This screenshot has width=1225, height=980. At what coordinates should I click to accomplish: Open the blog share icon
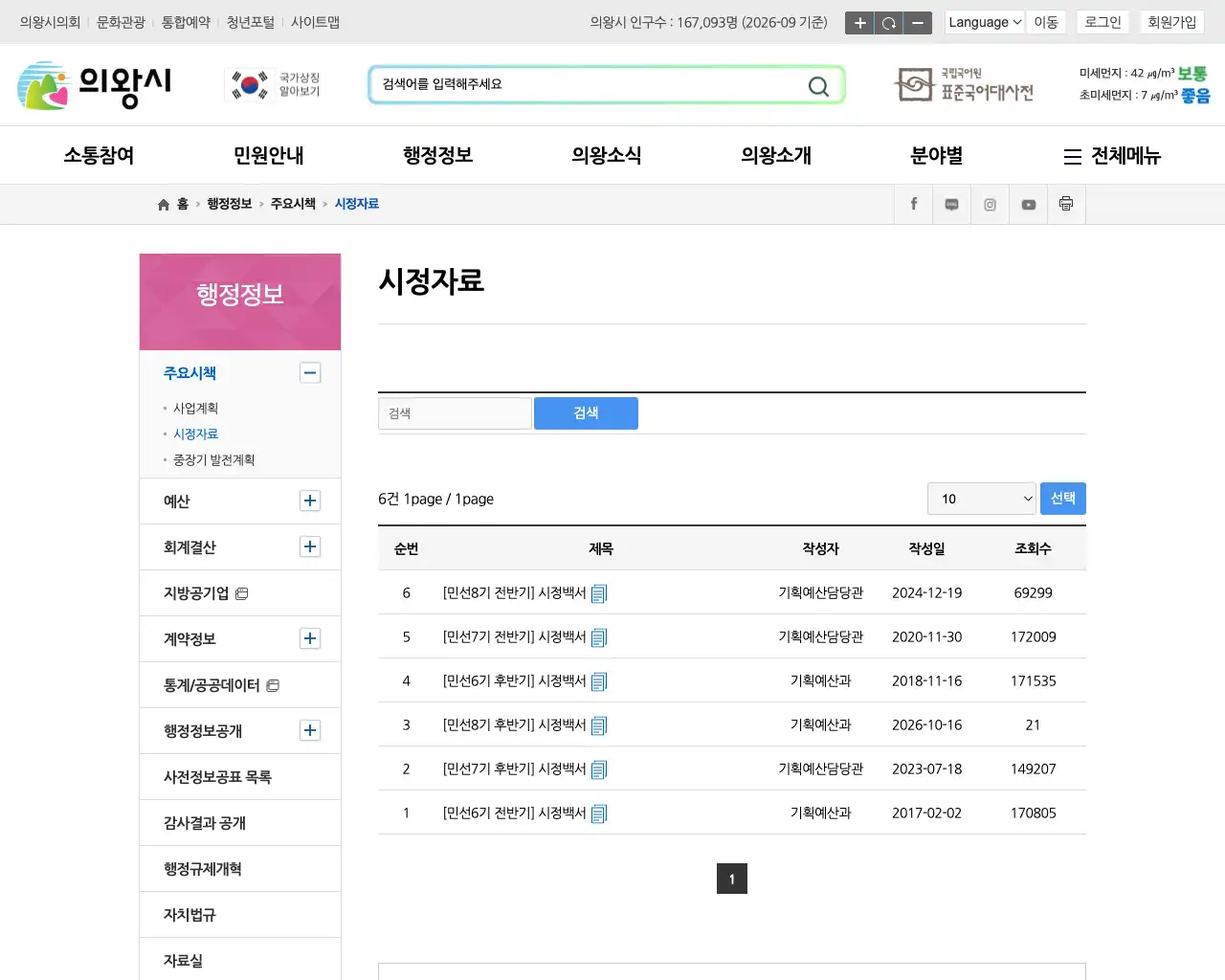[x=951, y=204]
